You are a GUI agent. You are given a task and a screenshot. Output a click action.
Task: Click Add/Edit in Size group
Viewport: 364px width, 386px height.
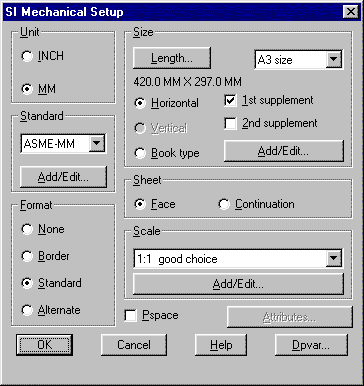tap(283, 151)
